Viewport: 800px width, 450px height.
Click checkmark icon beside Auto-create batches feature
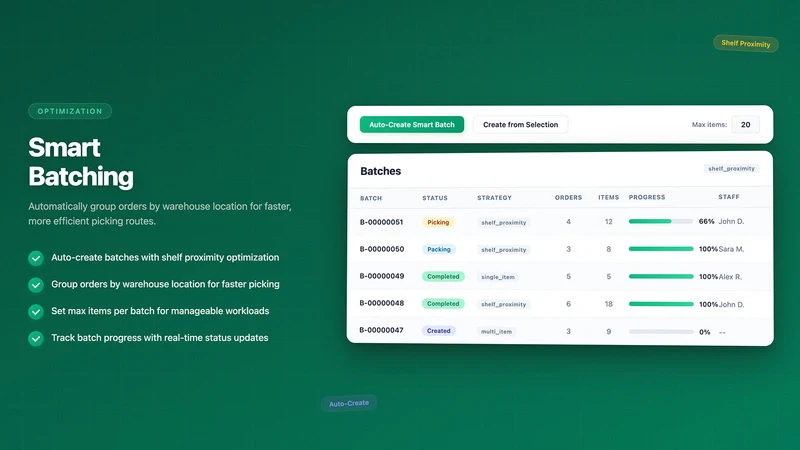pos(36,258)
